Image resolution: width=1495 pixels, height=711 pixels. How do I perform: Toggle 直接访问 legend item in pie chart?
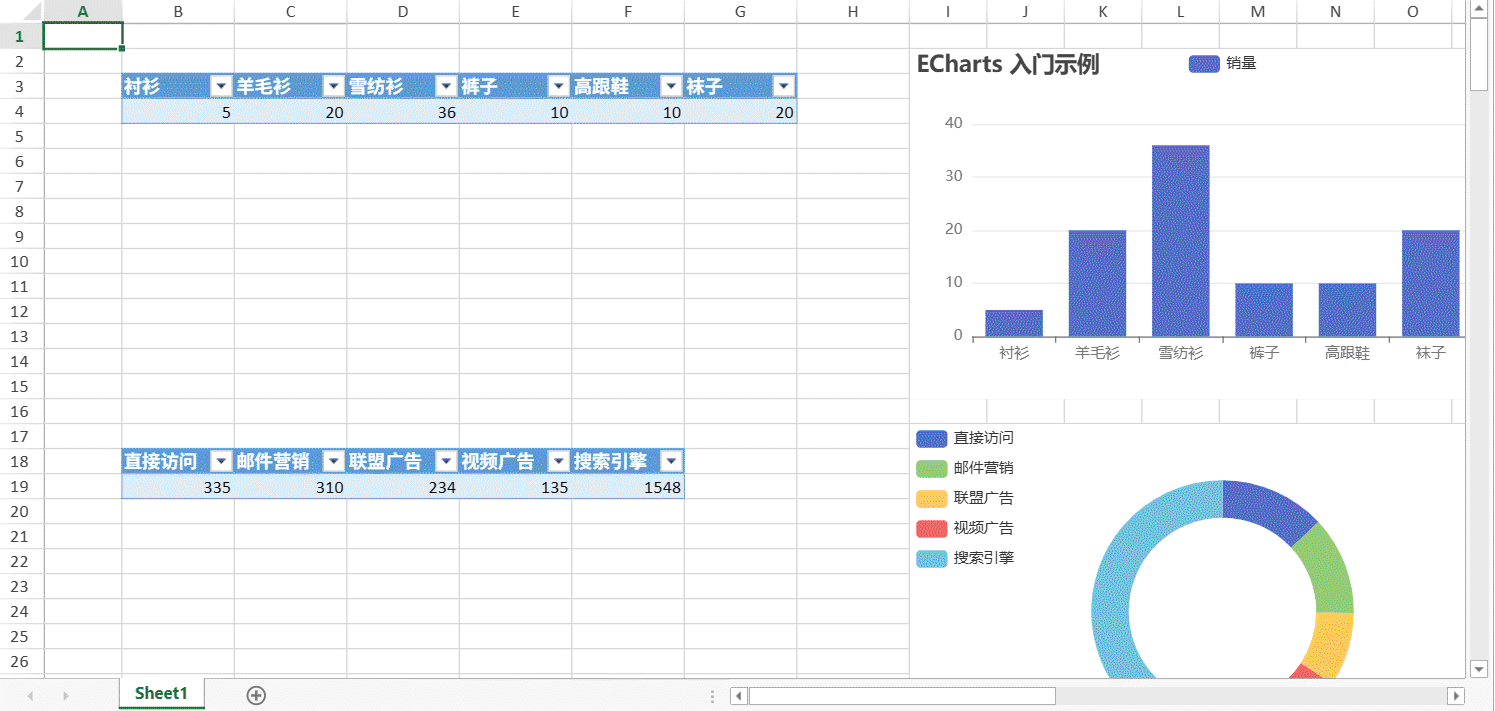(965, 438)
